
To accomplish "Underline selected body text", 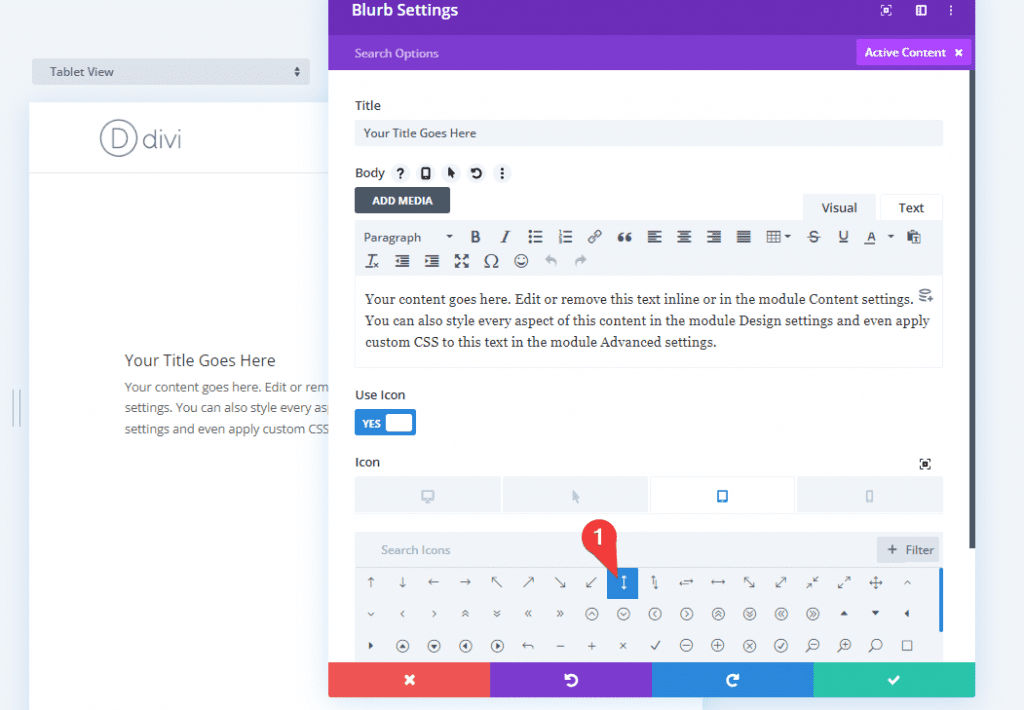I will pos(843,237).
